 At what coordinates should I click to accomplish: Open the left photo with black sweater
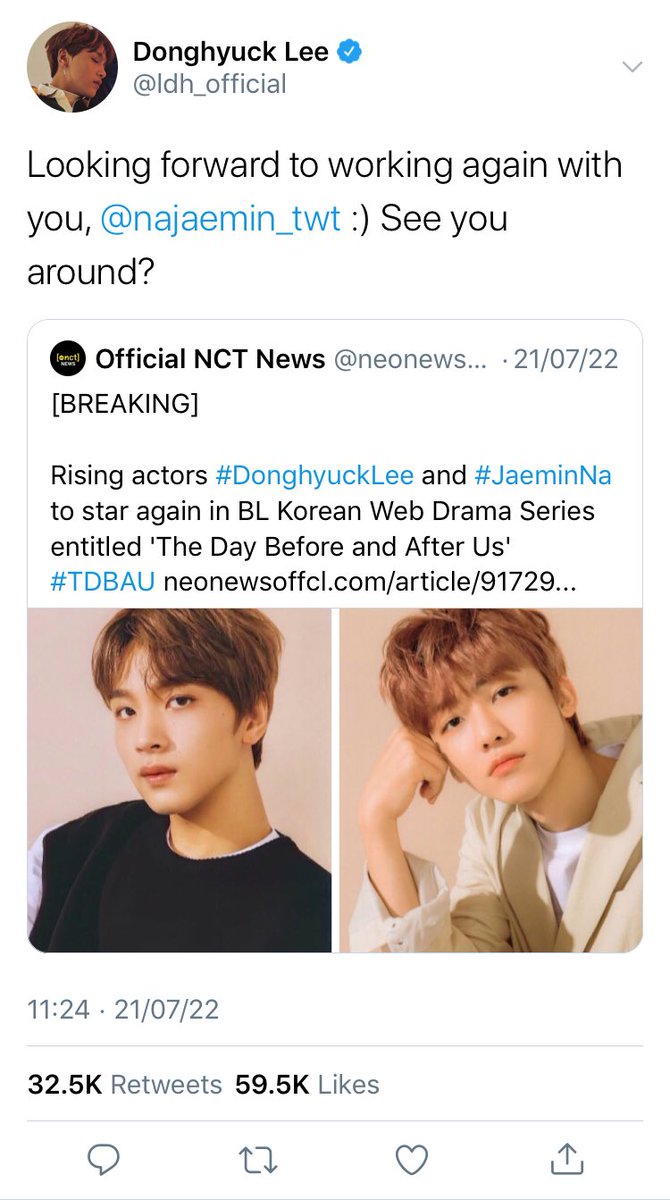coord(180,780)
